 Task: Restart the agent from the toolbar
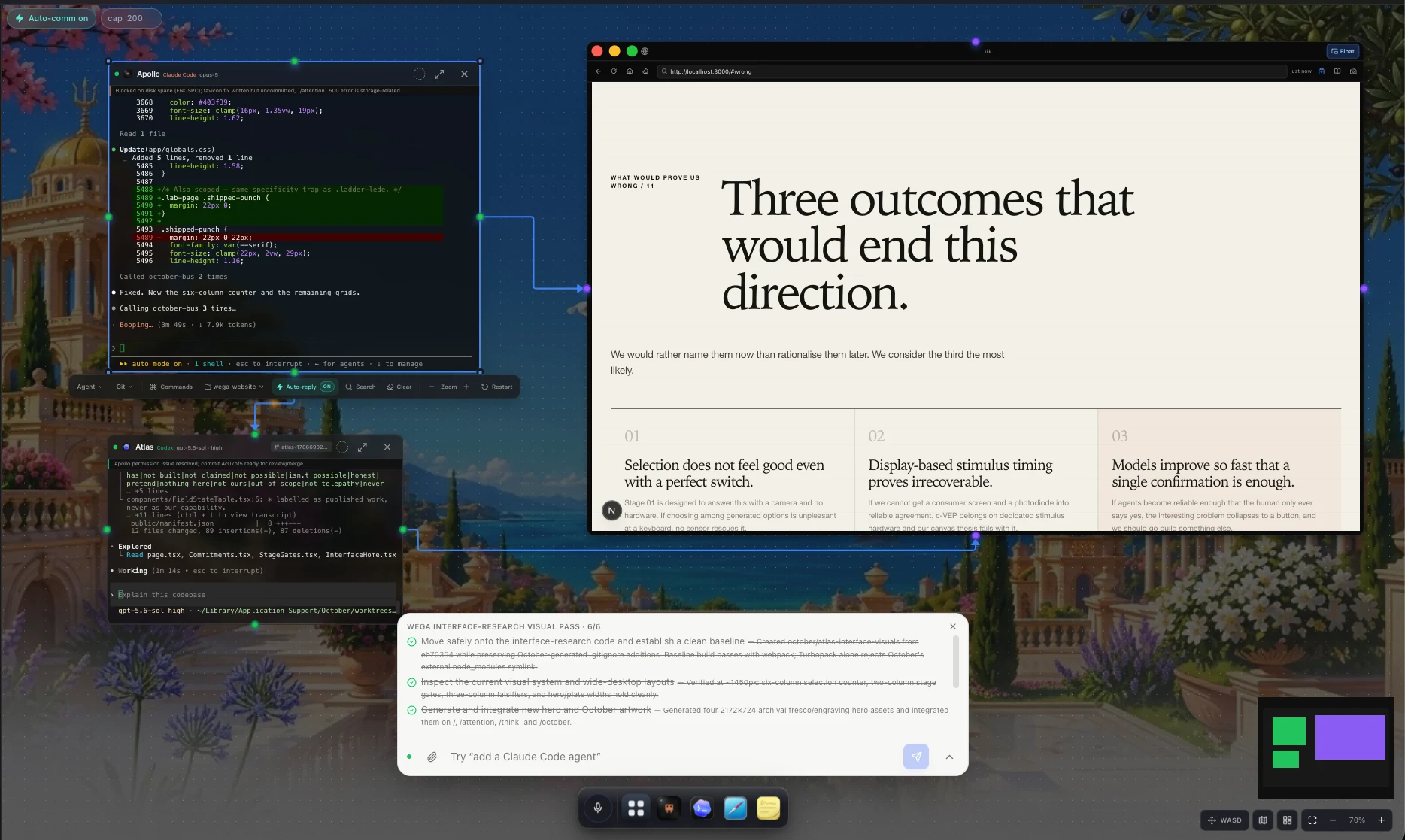tap(496, 387)
